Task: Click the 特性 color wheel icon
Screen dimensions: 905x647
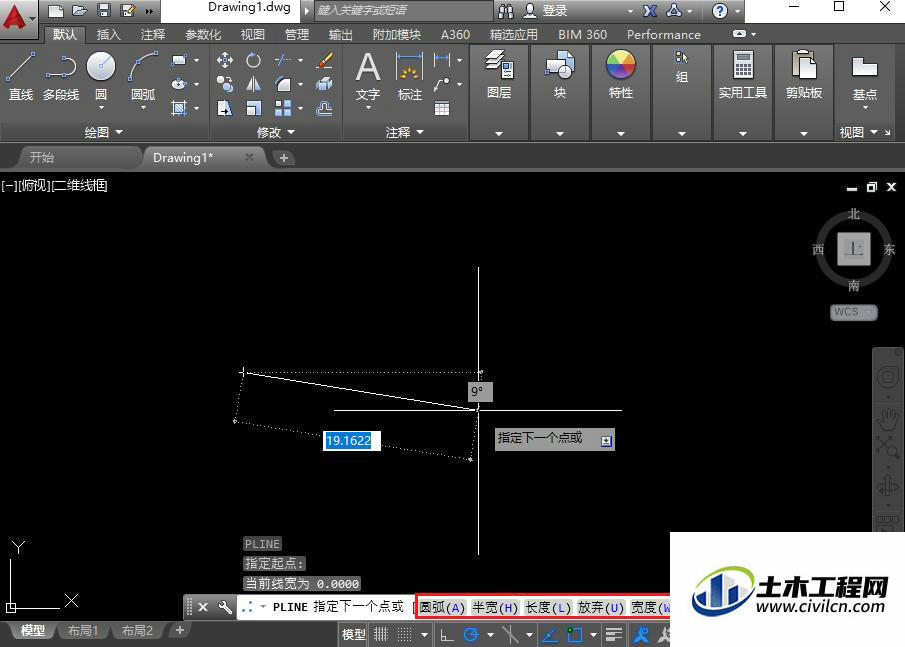Action: click(x=621, y=64)
